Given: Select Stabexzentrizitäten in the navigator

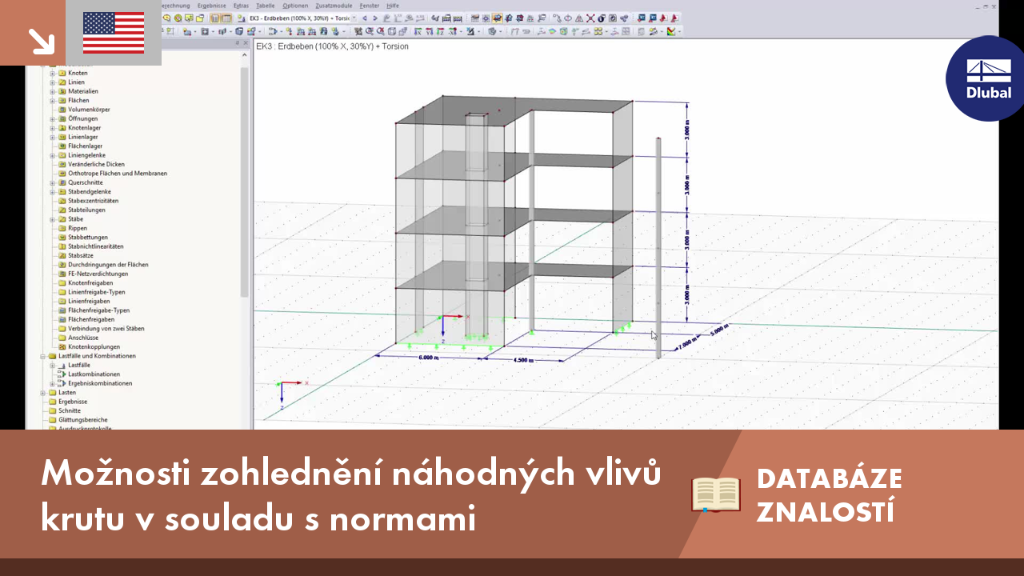Looking at the screenshot, I should pyautogui.click(x=93, y=201).
